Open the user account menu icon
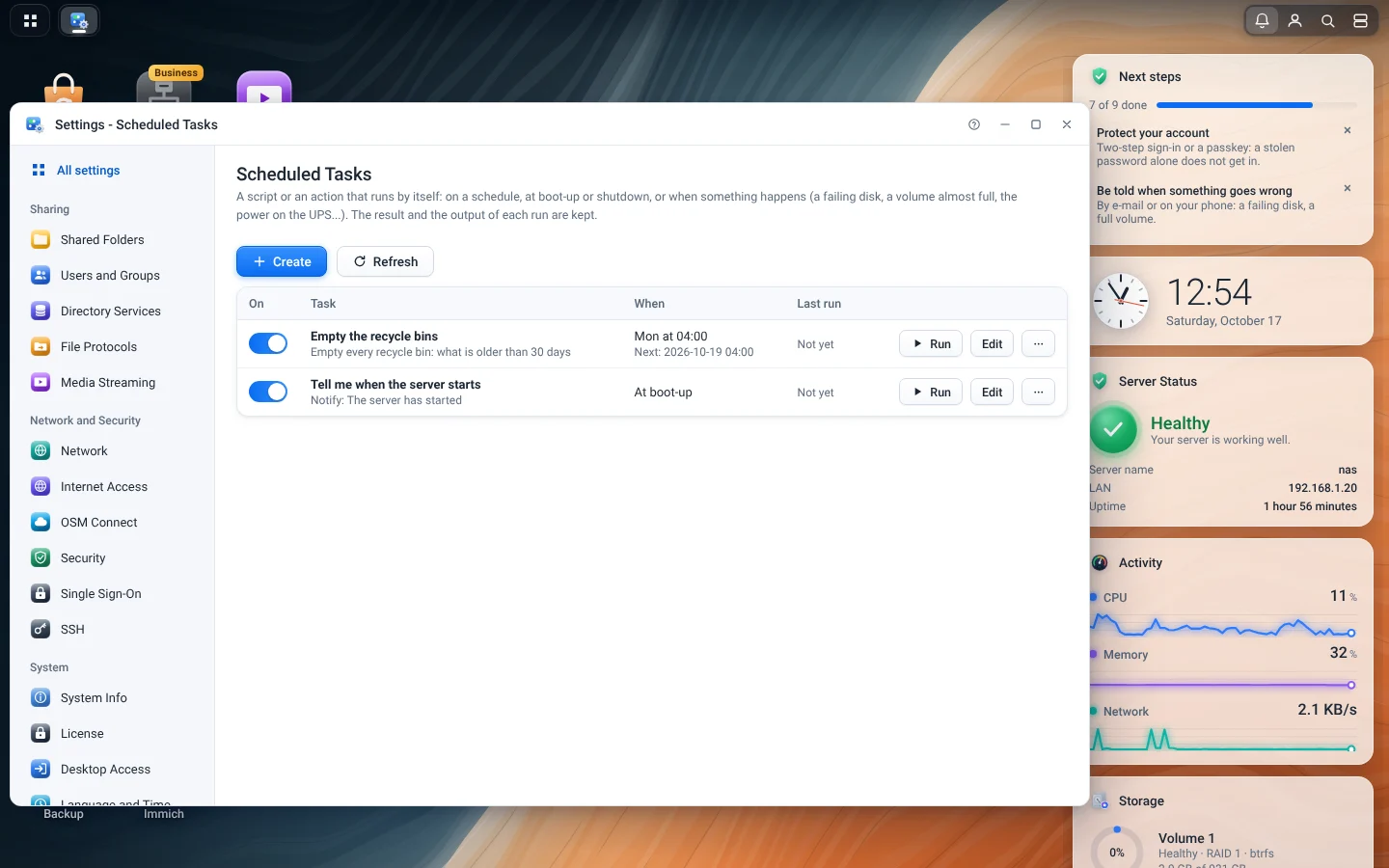Viewport: 1389px width, 868px height. point(1295,20)
